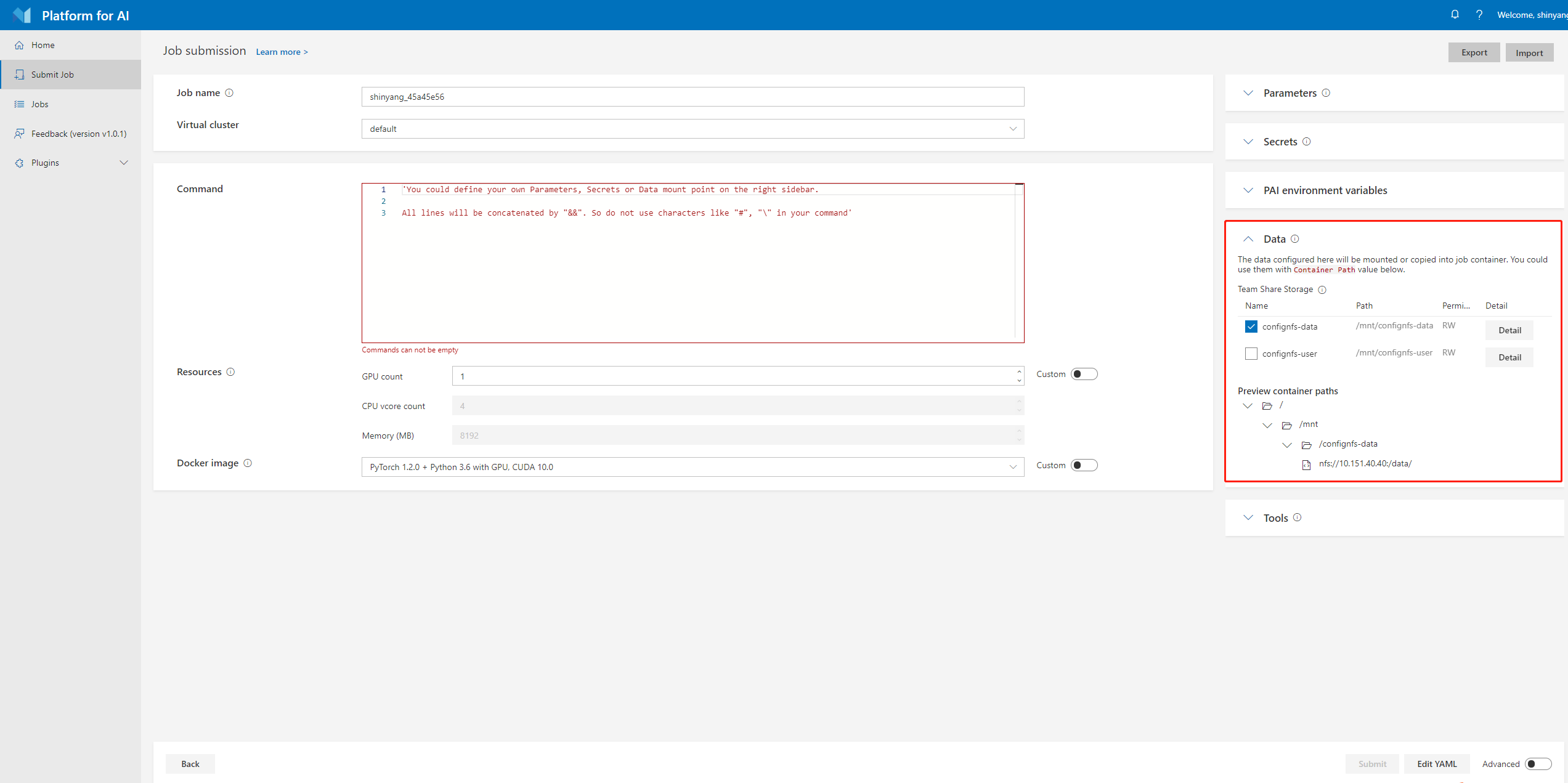Image resolution: width=1568 pixels, height=783 pixels.
Task: Toggle the Advanced switch at the bottom
Action: click(1532, 763)
